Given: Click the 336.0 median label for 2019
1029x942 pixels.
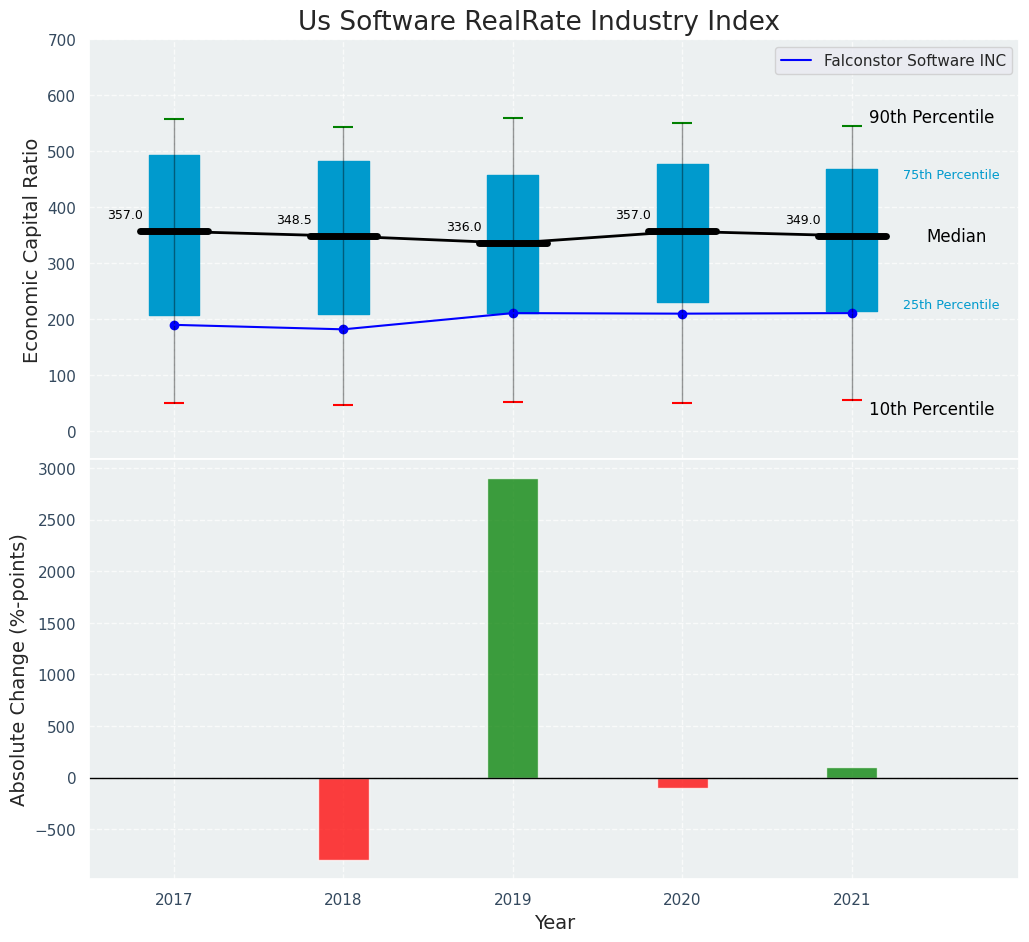Looking at the screenshot, I should tap(464, 227).
